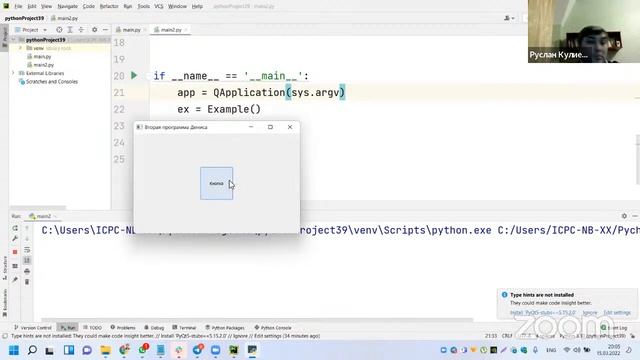Image resolution: width=640 pixels, height=360 pixels.
Task: Open the Event Log
Action: pyautogui.click(x=614, y=327)
